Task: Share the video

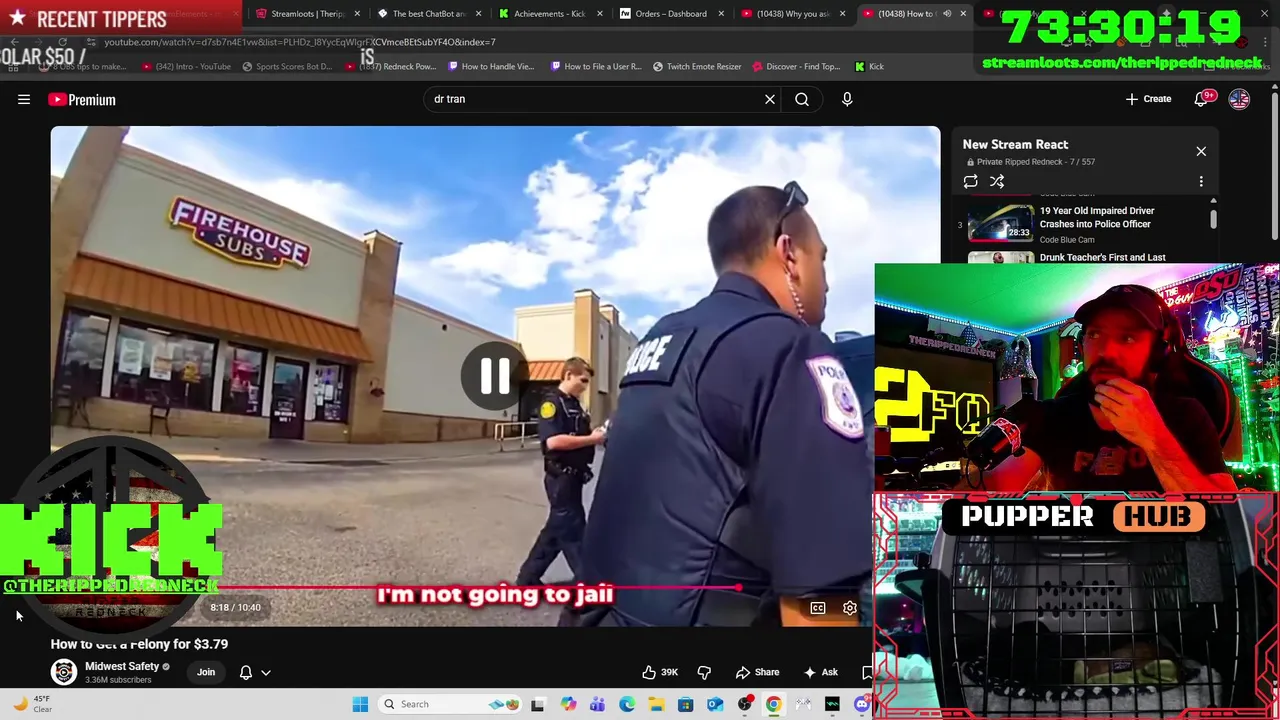Action: [x=758, y=672]
